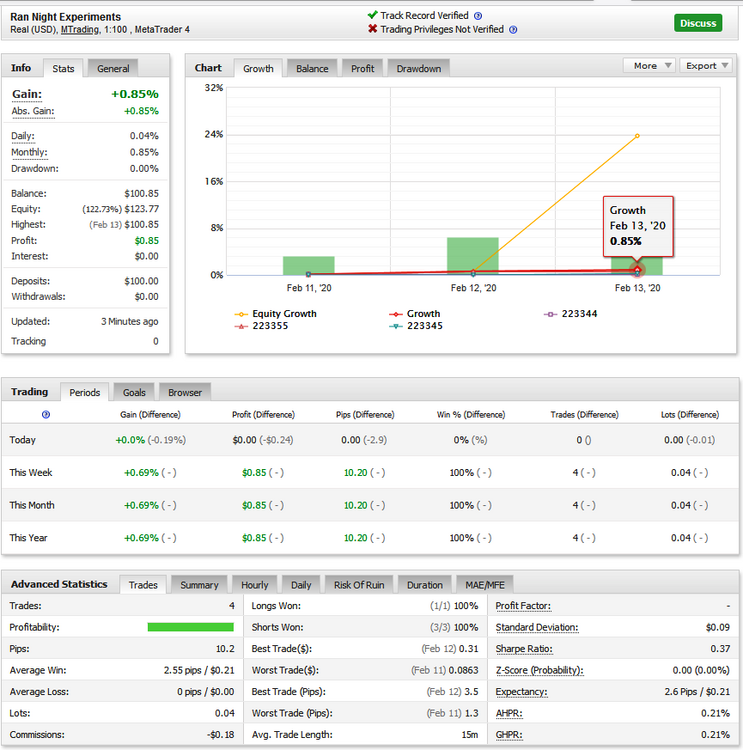Image resolution: width=743 pixels, height=750 pixels.
Task: Click the green Track Record Verified checkmark
Action: [x=373, y=15]
